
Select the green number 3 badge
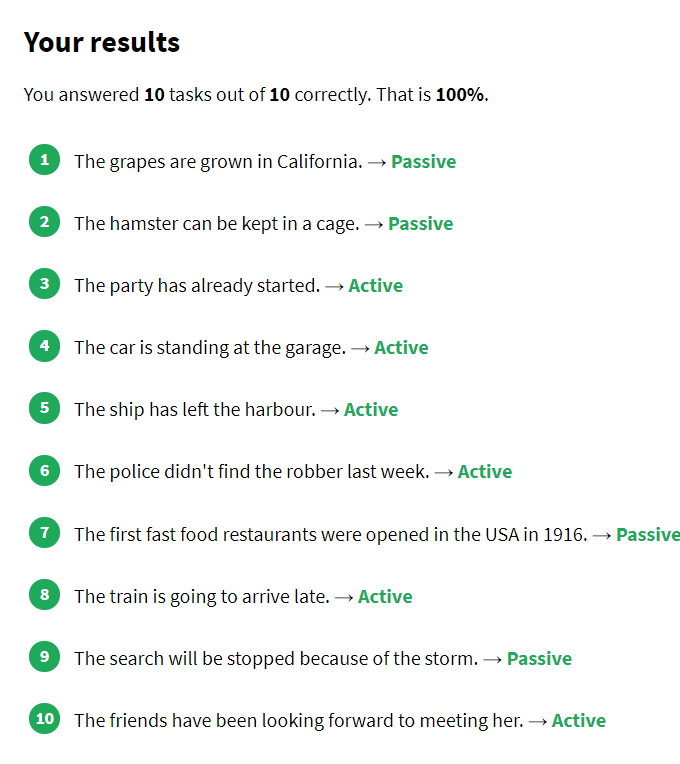pos(44,284)
